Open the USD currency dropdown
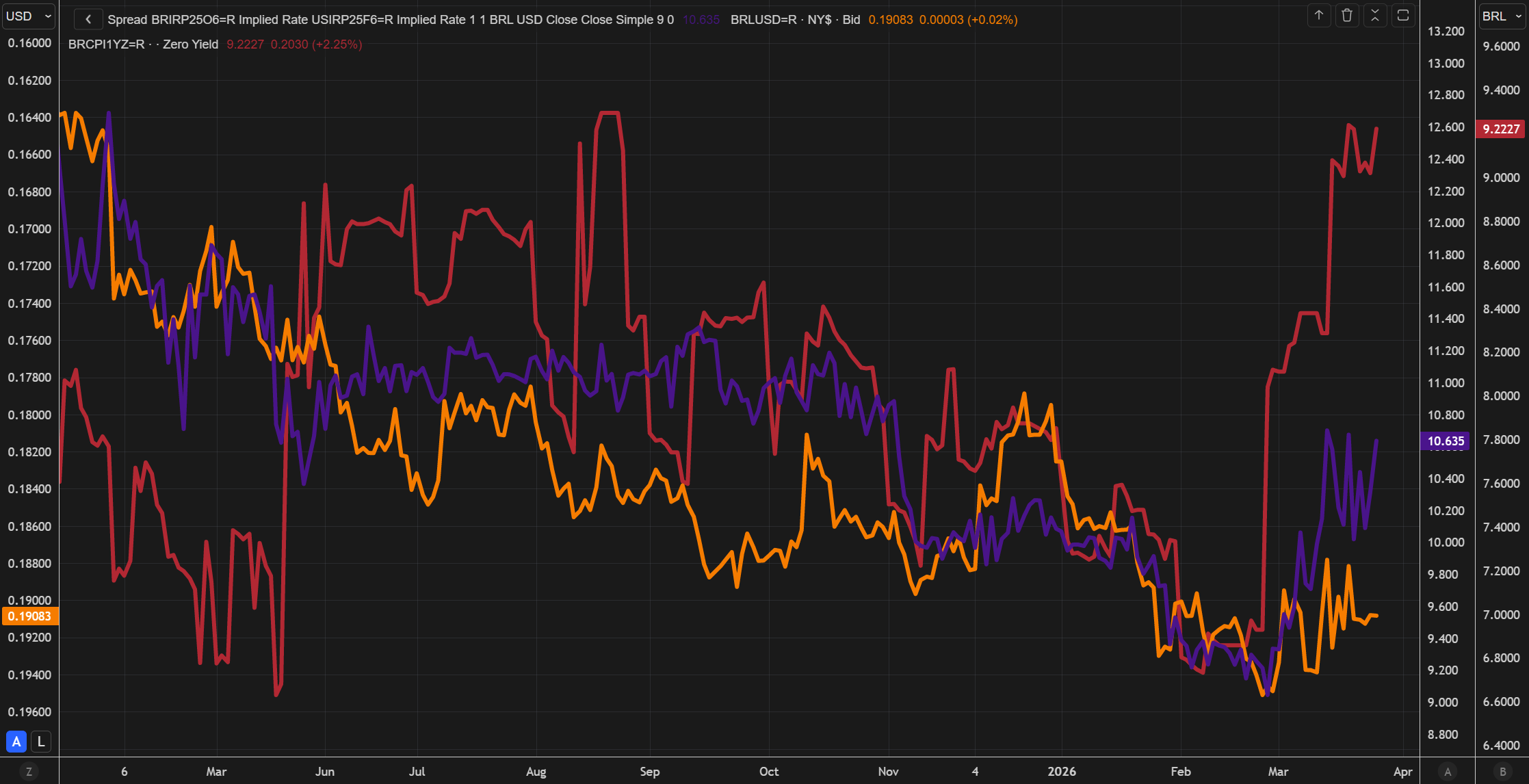Viewport: 1529px width, 784px height. pyautogui.click(x=29, y=16)
